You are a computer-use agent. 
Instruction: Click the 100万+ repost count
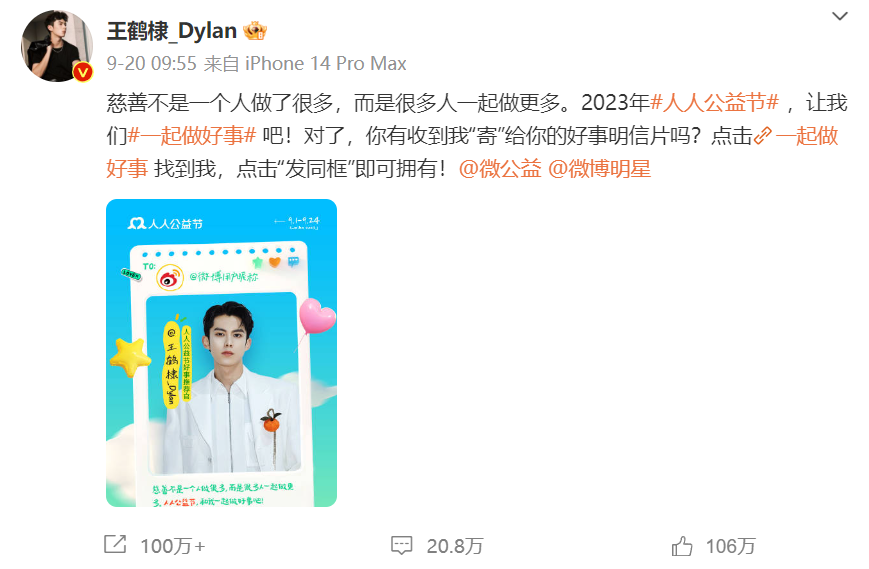pos(172,546)
